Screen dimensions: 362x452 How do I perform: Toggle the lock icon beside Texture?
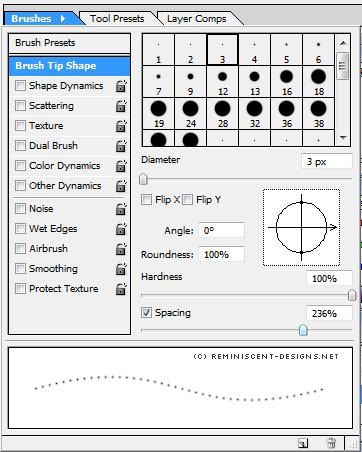point(121,126)
